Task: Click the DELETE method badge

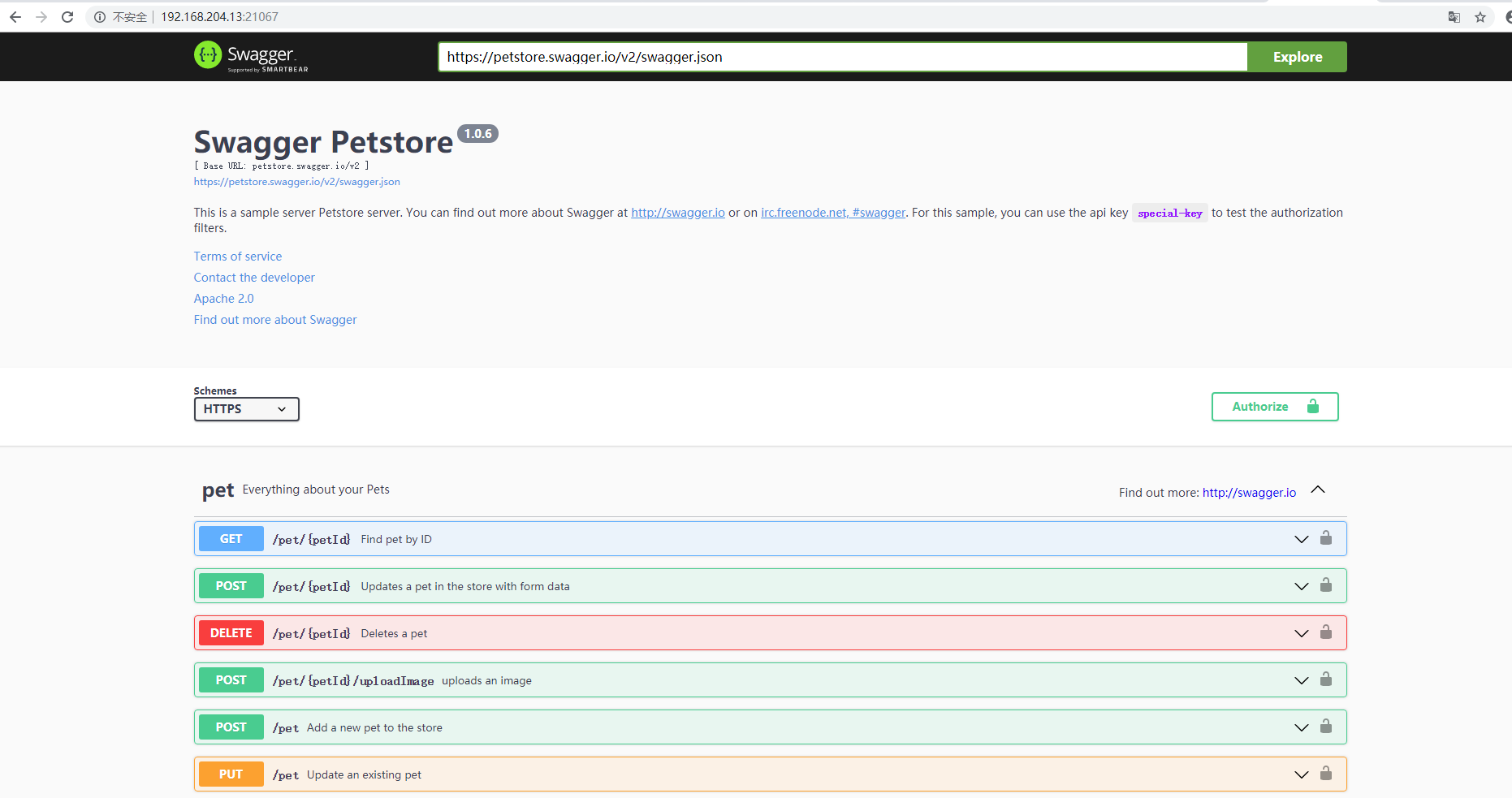Action: point(231,633)
